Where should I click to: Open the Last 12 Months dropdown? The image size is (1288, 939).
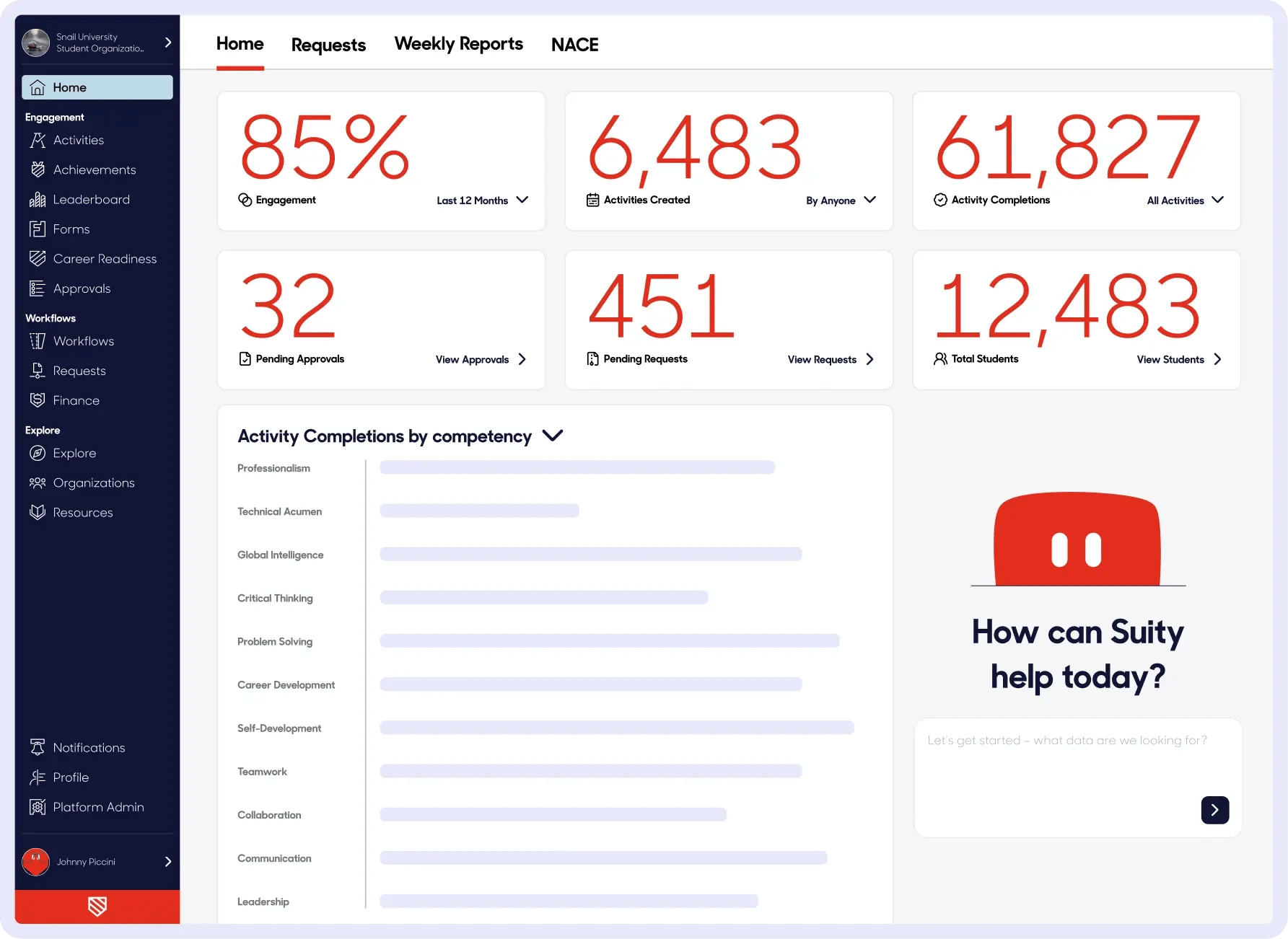click(482, 200)
